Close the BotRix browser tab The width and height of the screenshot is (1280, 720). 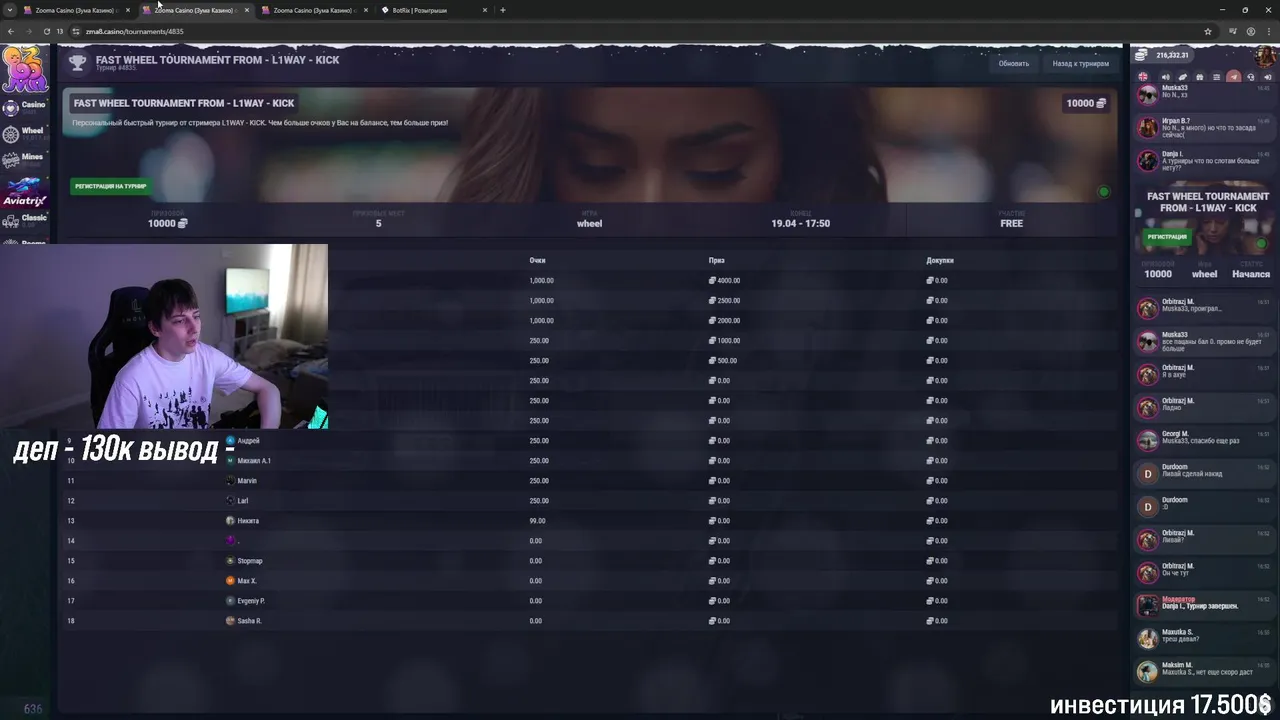pos(485,10)
